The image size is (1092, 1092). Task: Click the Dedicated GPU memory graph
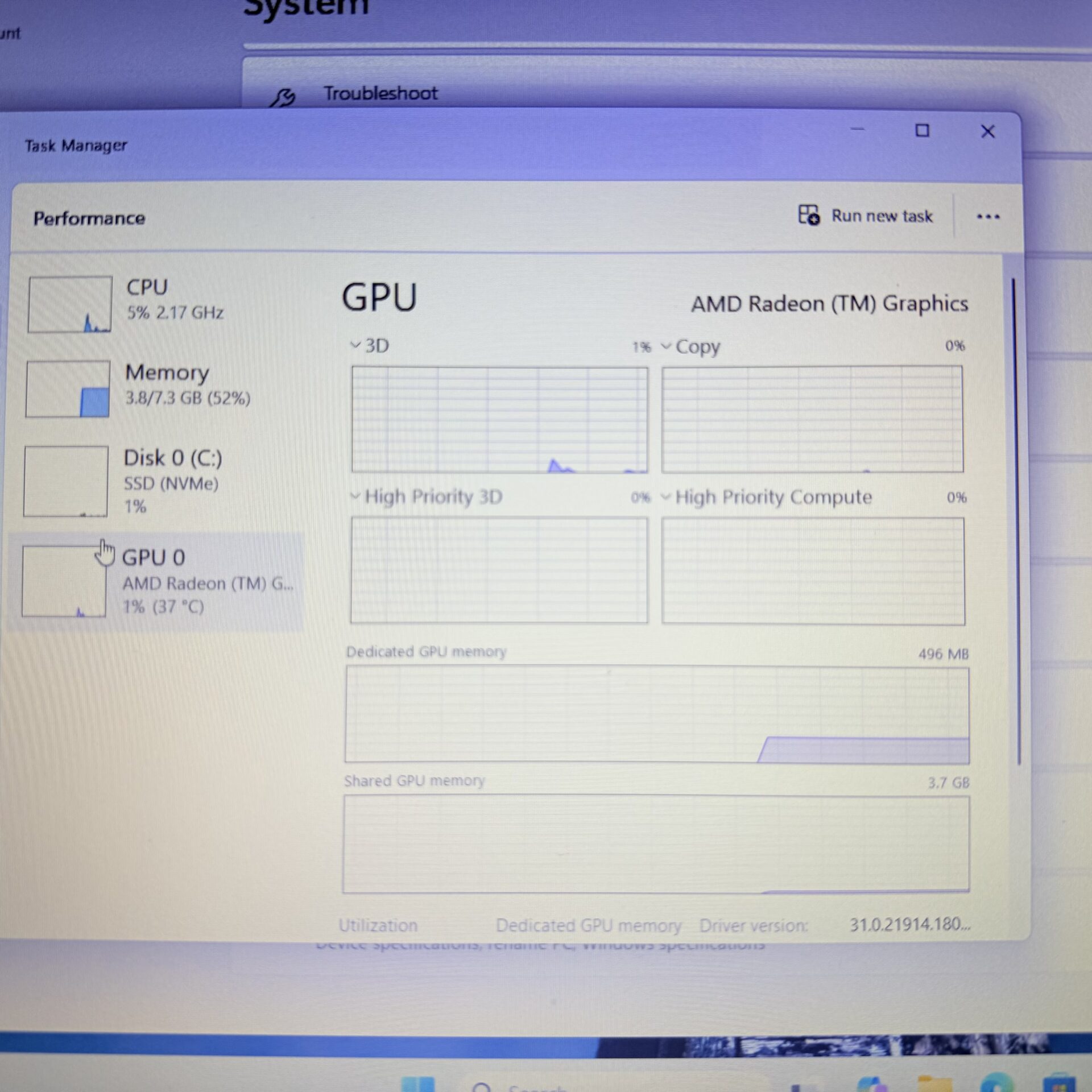click(657, 715)
